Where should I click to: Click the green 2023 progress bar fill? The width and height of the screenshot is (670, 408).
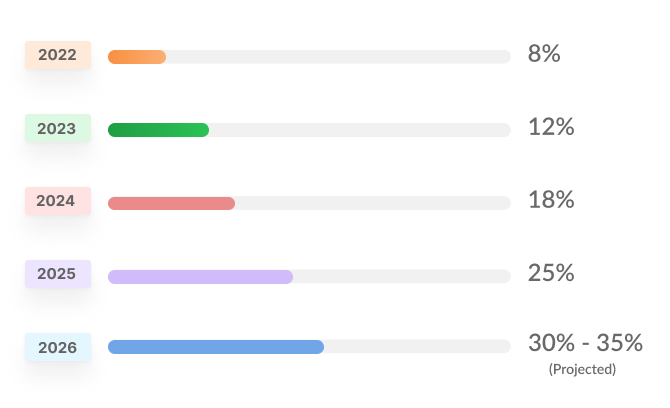coord(158,130)
